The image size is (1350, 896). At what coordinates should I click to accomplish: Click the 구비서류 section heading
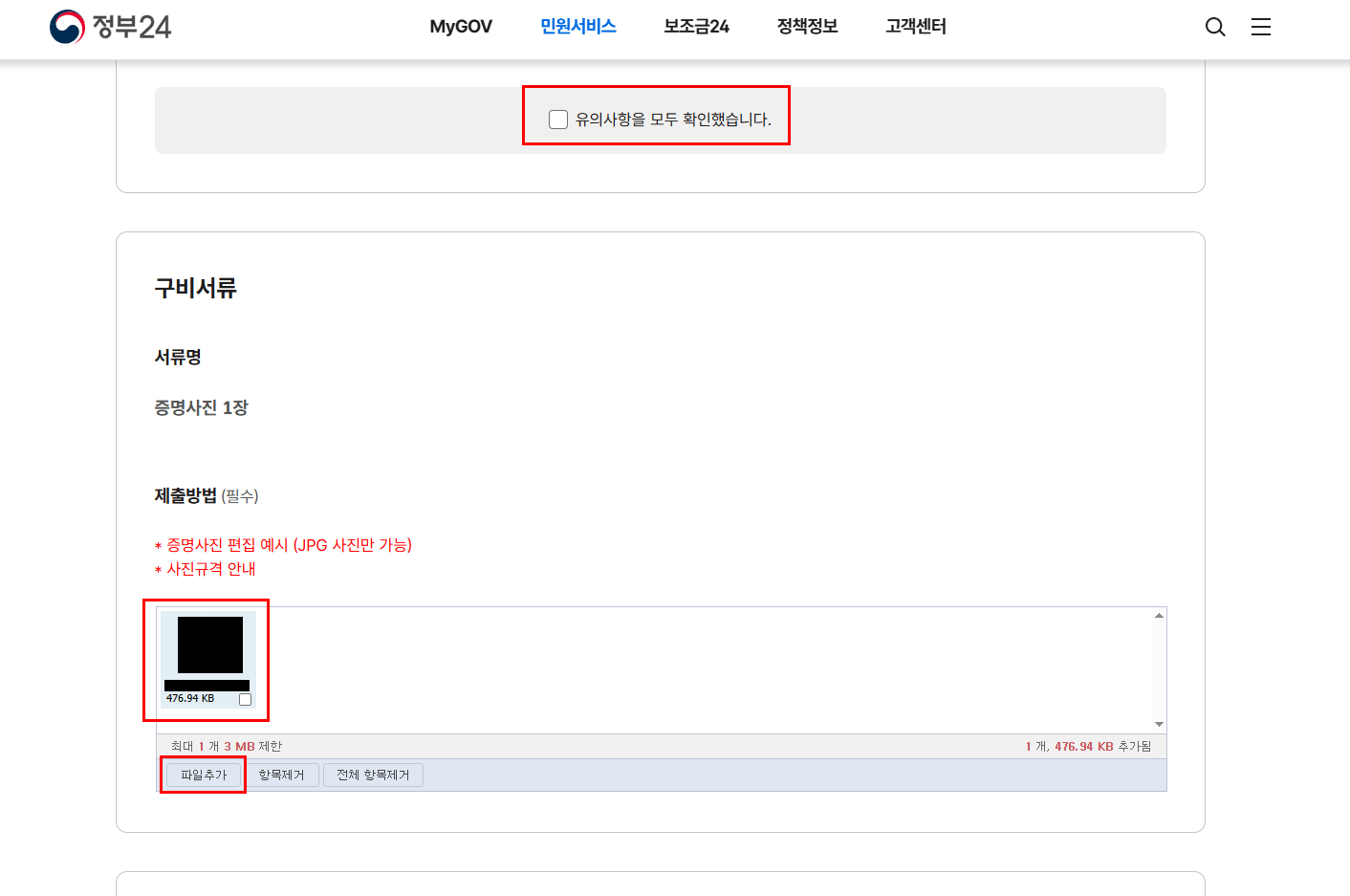(x=196, y=288)
